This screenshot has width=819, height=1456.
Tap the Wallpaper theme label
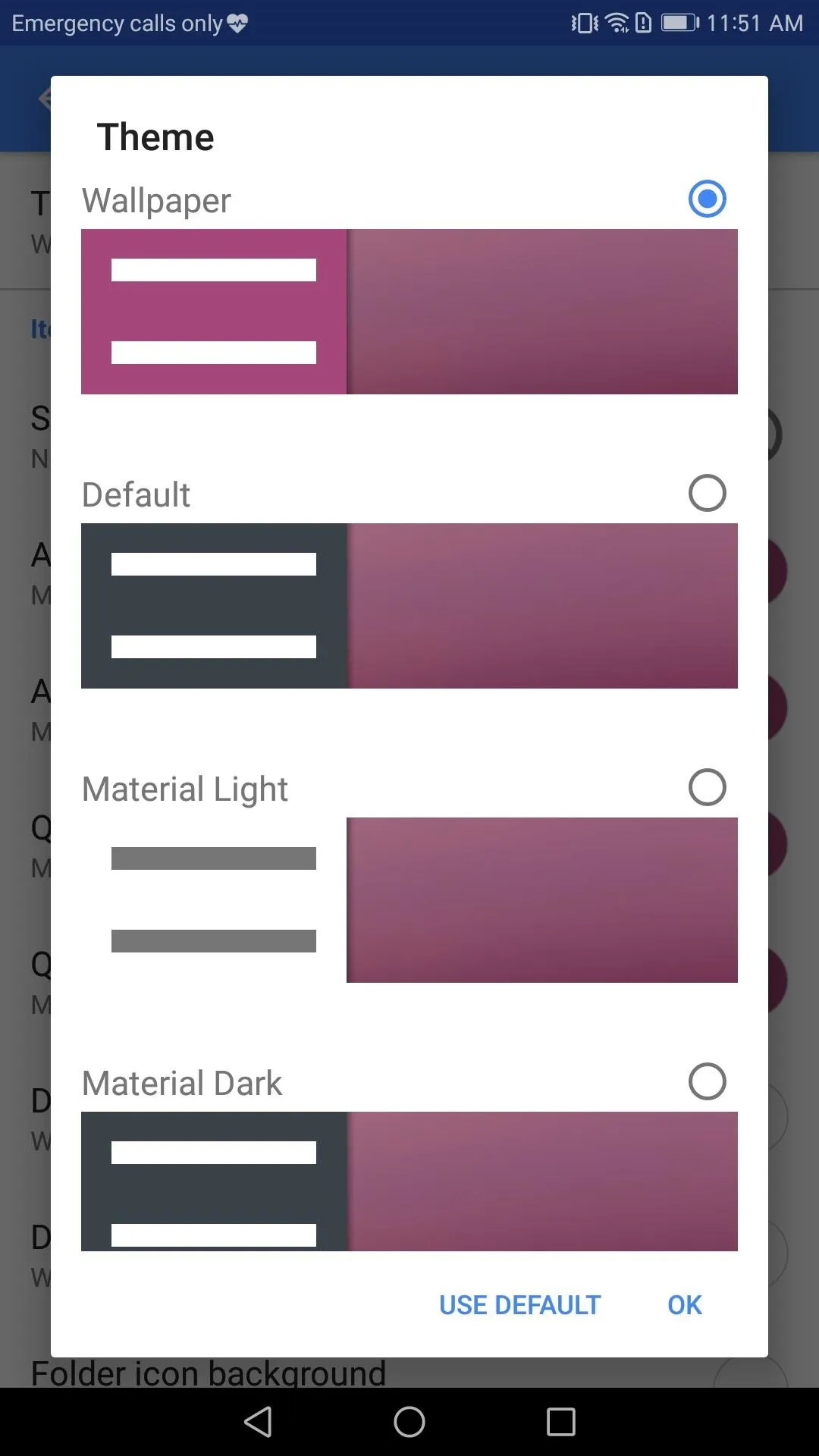click(156, 201)
